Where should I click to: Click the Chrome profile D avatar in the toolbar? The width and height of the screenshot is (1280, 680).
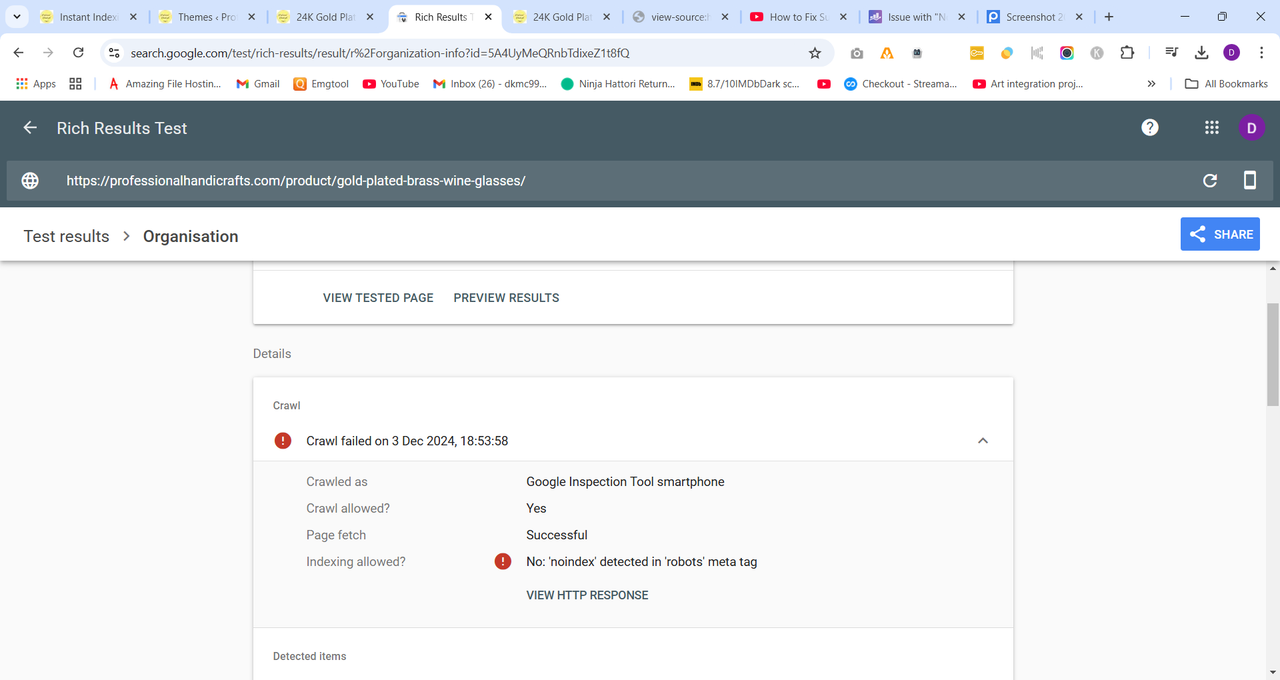click(x=1231, y=53)
